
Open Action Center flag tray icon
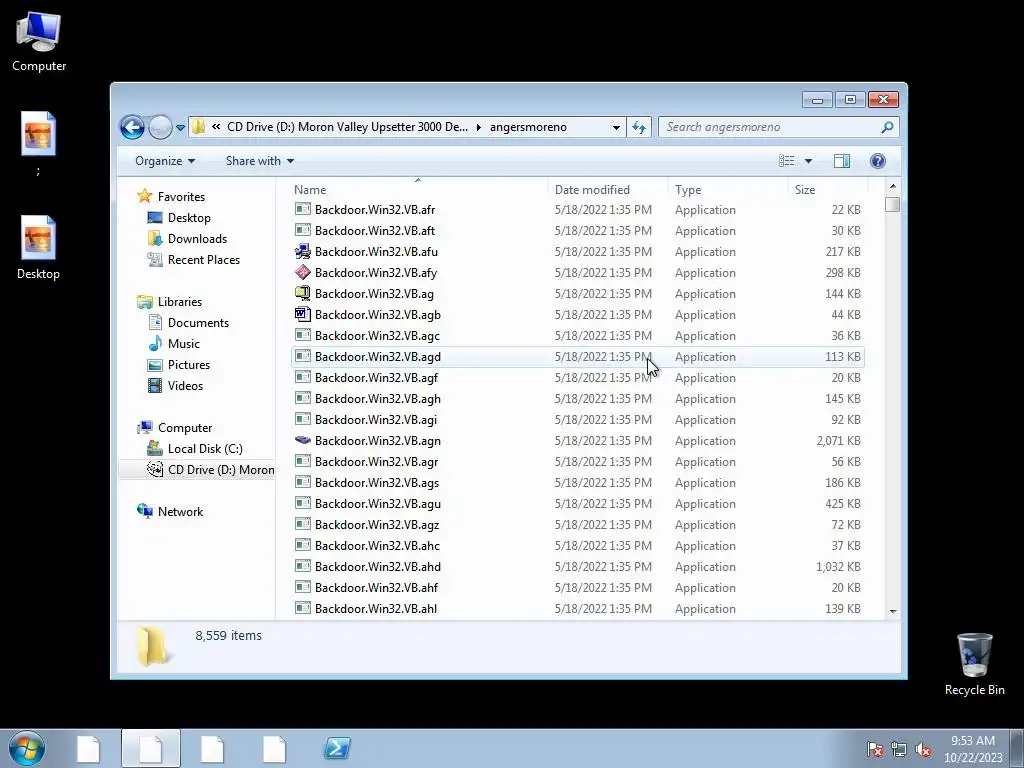(874, 750)
